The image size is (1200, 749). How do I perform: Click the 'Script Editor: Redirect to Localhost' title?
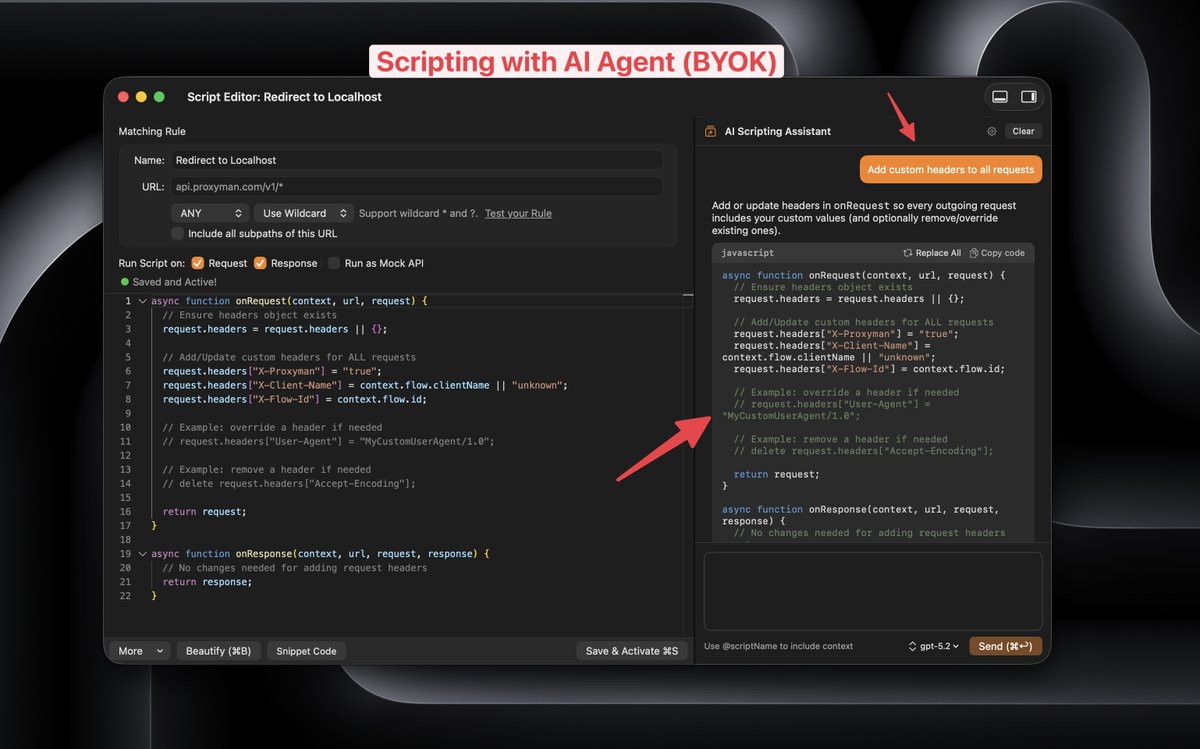coord(284,97)
